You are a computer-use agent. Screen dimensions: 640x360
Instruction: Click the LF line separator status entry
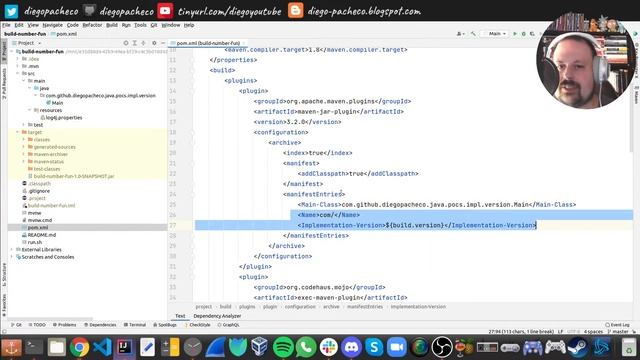pos(560,332)
